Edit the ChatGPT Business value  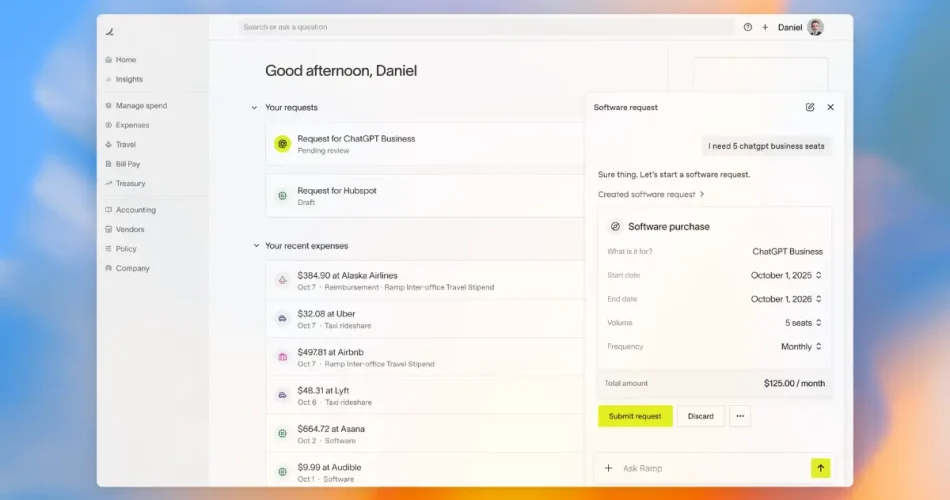click(x=787, y=252)
